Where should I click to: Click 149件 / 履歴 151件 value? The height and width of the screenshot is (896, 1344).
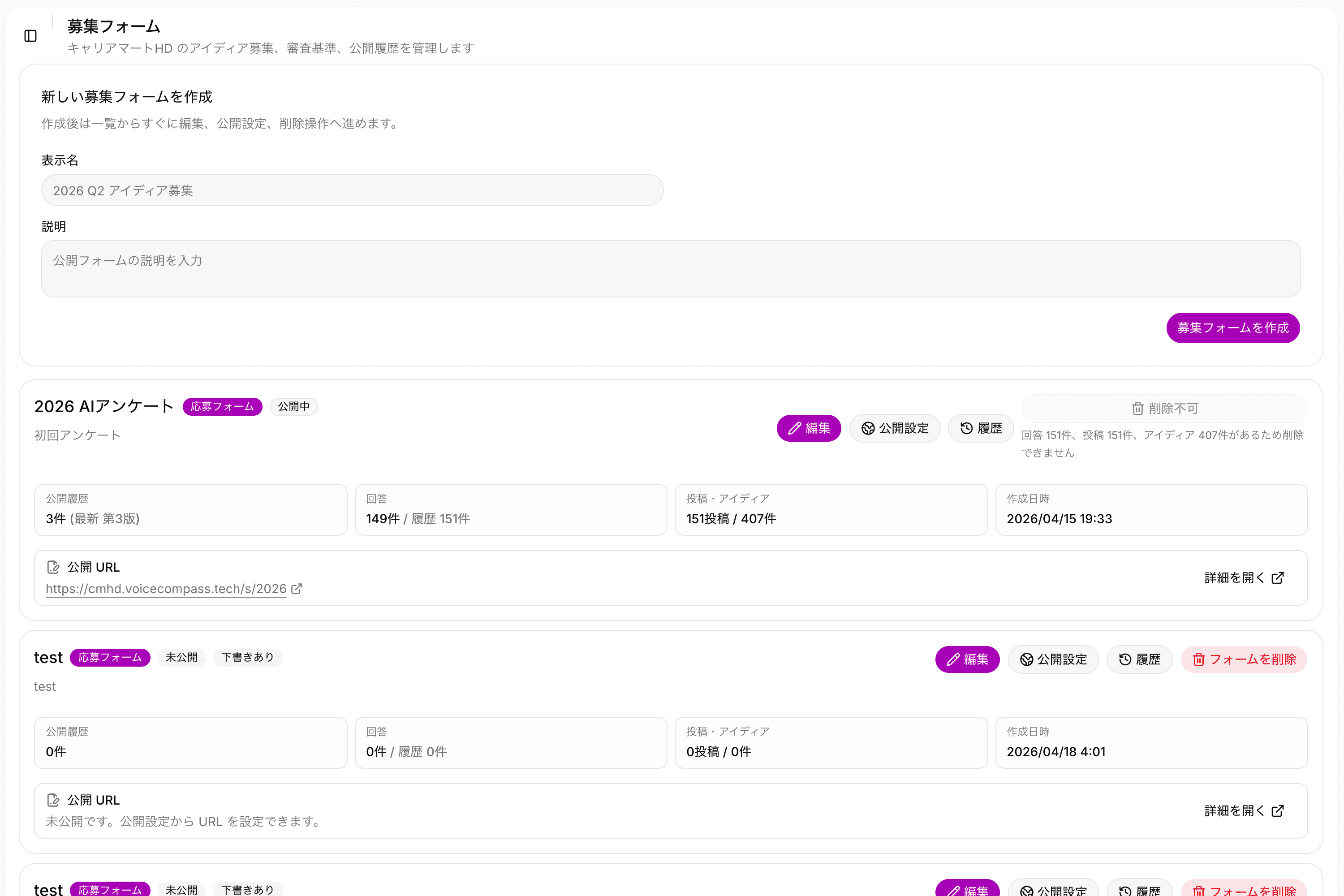pyautogui.click(x=418, y=519)
